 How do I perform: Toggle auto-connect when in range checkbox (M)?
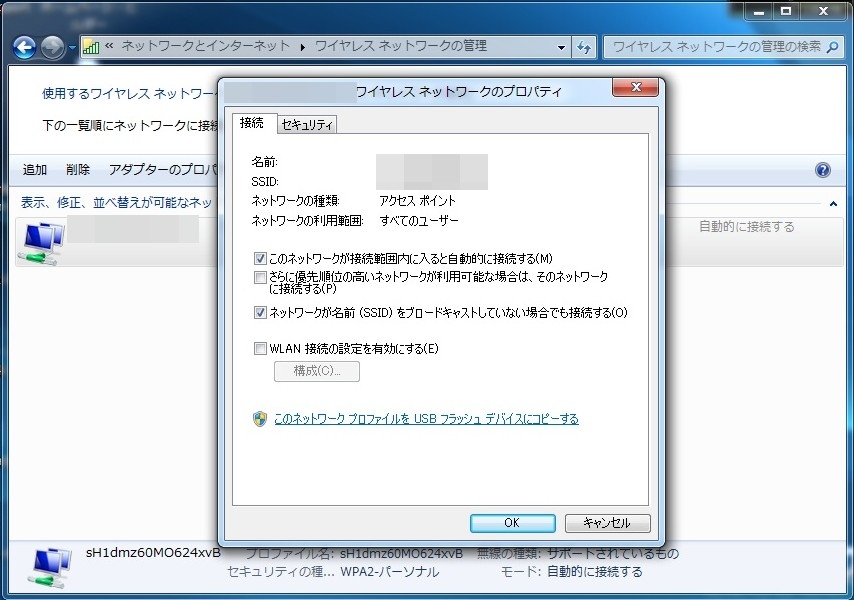tap(260, 259)
